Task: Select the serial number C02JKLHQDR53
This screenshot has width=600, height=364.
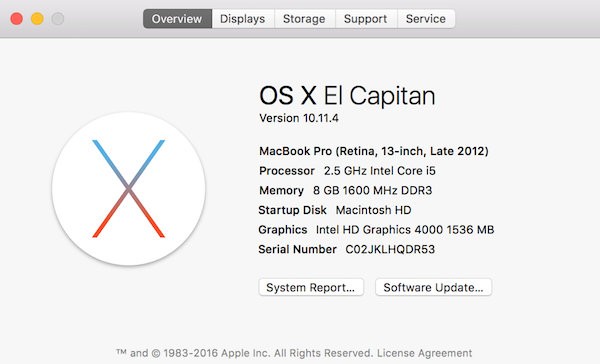Action: coord(390,249)
